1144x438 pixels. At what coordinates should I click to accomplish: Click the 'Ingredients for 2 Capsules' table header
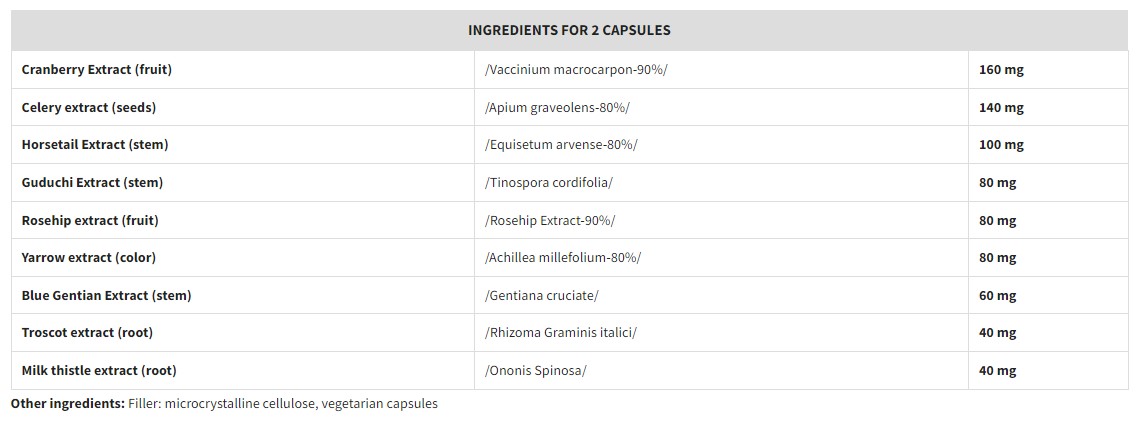[x=569, y=30]
